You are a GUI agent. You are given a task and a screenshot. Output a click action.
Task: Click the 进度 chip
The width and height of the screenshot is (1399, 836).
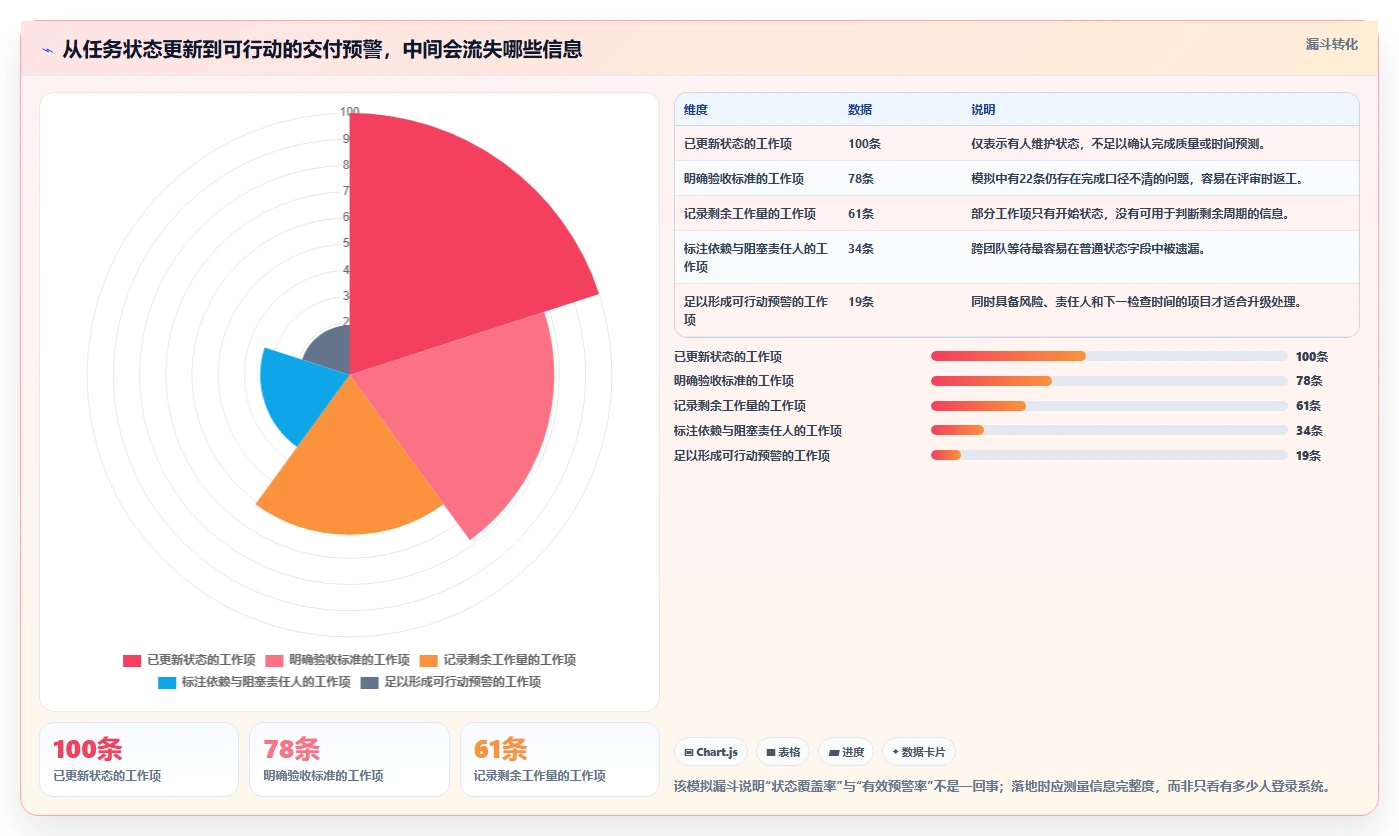(846, 752)
